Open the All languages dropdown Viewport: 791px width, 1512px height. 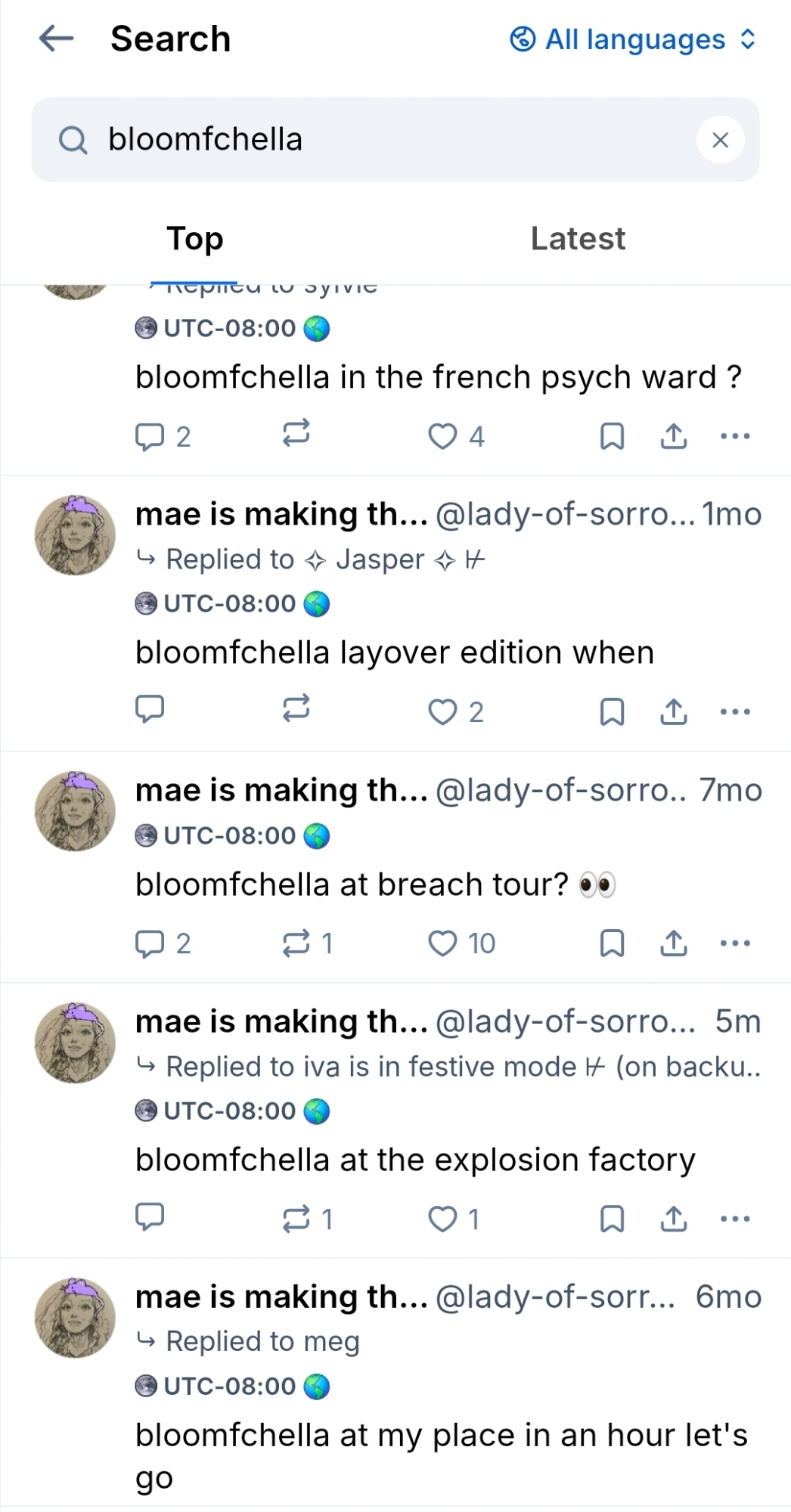[x=633, y=39]
